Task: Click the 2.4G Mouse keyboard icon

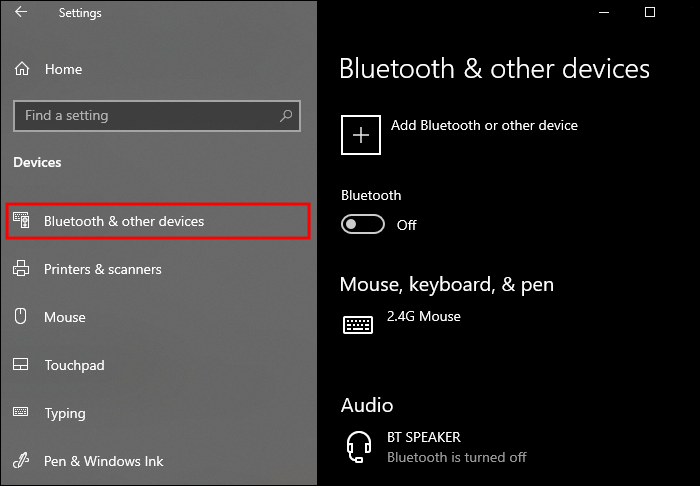Action: 358,324
